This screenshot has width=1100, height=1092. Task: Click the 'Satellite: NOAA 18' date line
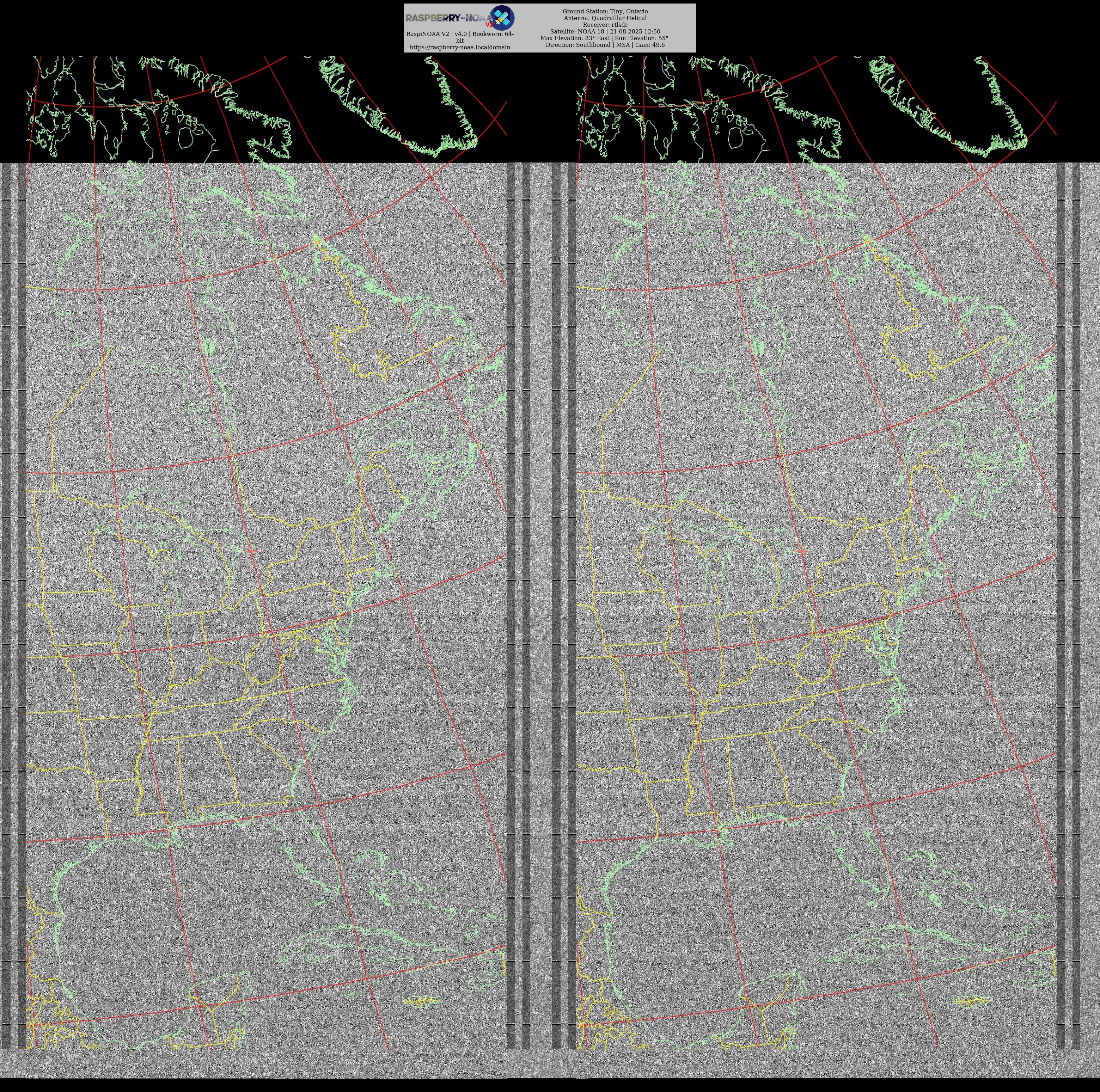(605, 32)
